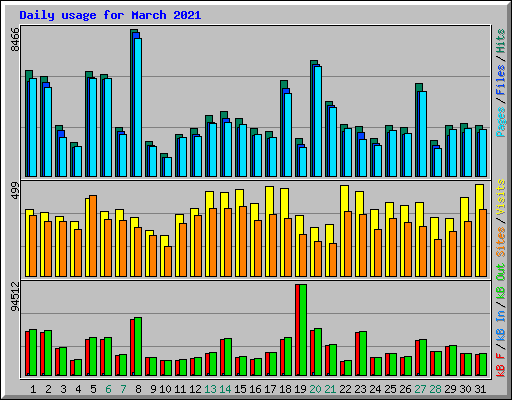Click the red kB F bar for day 19
This screenshot has width=512, height=400.
pos(297,330)
